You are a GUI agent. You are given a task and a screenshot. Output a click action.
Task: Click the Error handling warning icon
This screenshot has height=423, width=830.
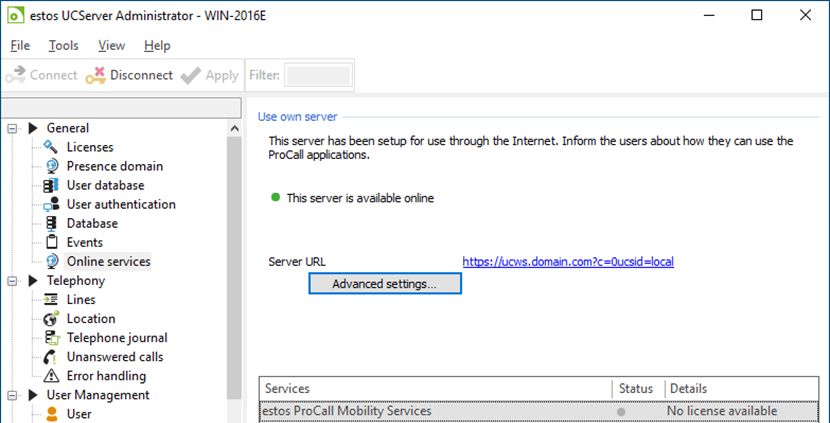(x=52, y=376)
